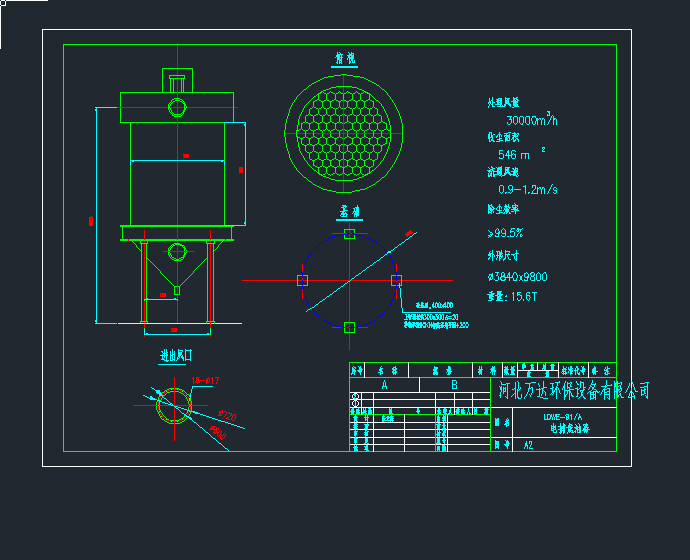Click the right foundation anchor square
This screenshot has height=560, width=690.
[x=396, y=280]
